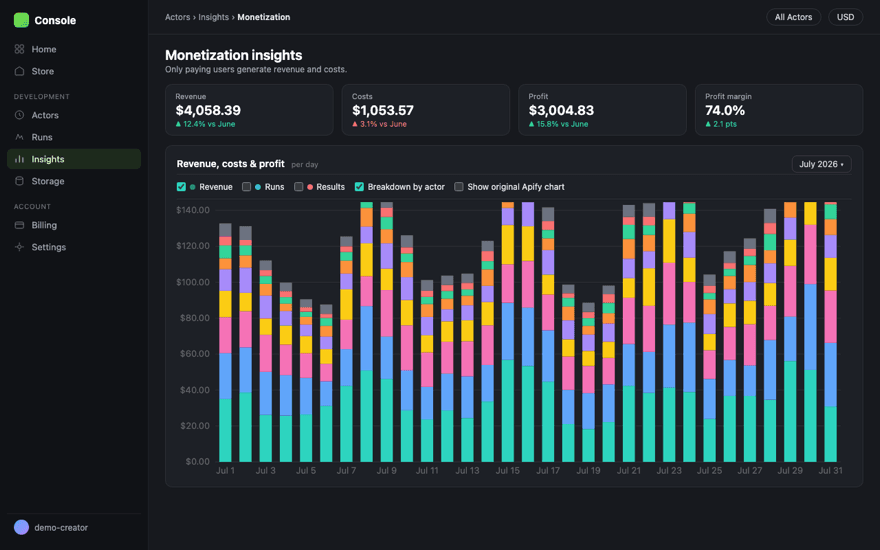Click the green Console logo icon
The image size is (880, 550).
(x=21, y=20)
